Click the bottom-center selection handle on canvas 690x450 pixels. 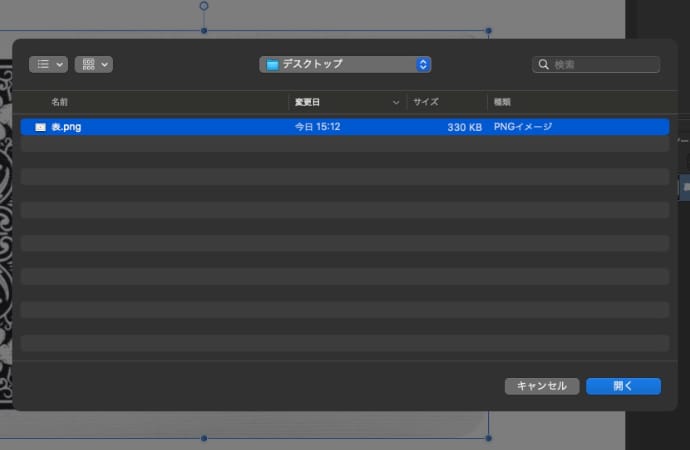point(204,438)
